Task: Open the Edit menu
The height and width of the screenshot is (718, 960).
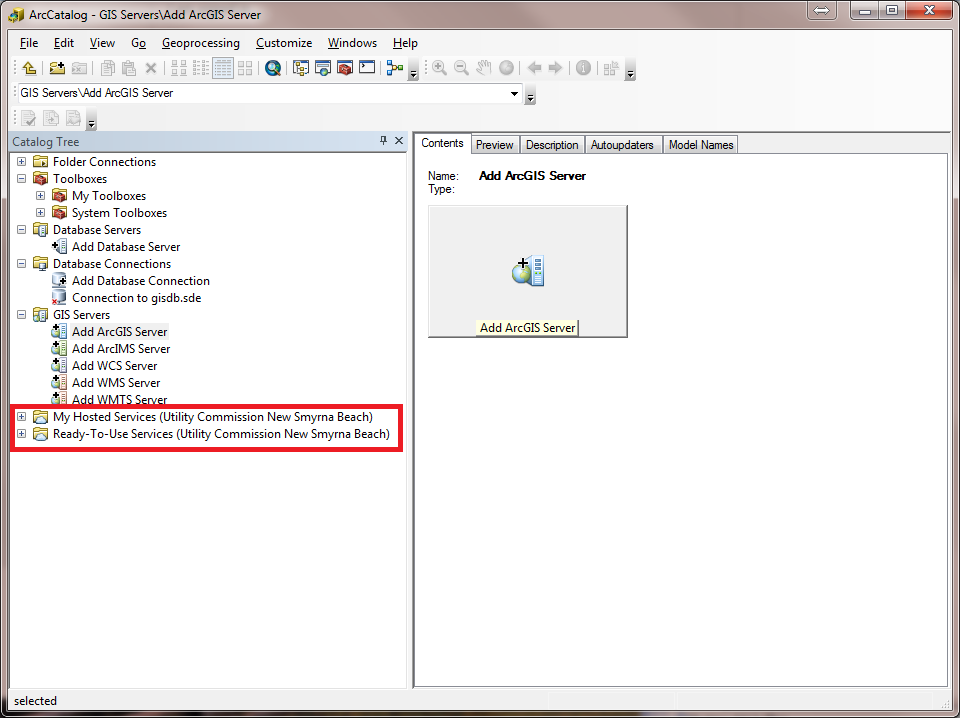Action: pyautogui.click(x=64, y=43)
